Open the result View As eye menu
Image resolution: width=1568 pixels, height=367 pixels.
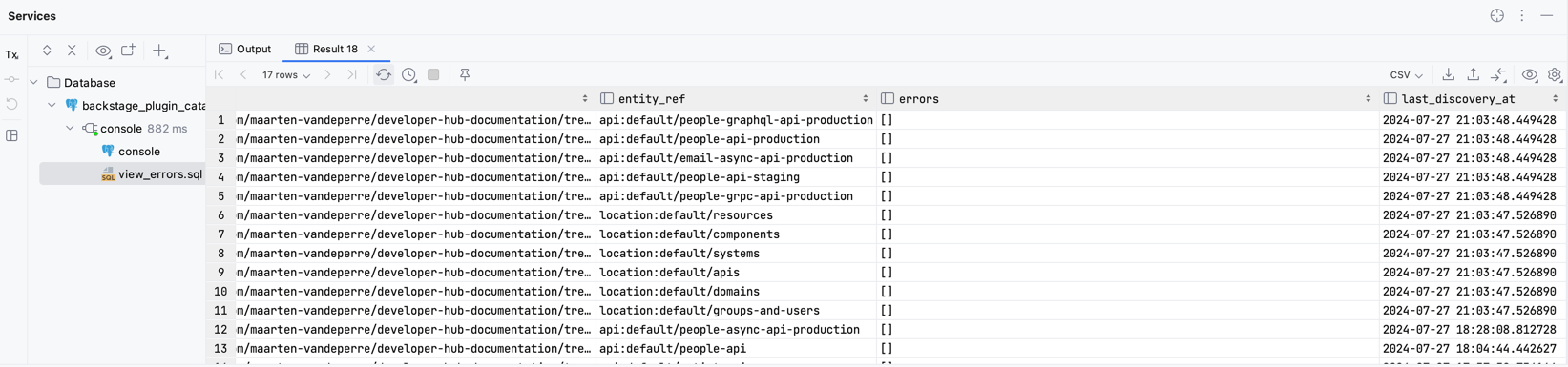tap(1530, 74)
